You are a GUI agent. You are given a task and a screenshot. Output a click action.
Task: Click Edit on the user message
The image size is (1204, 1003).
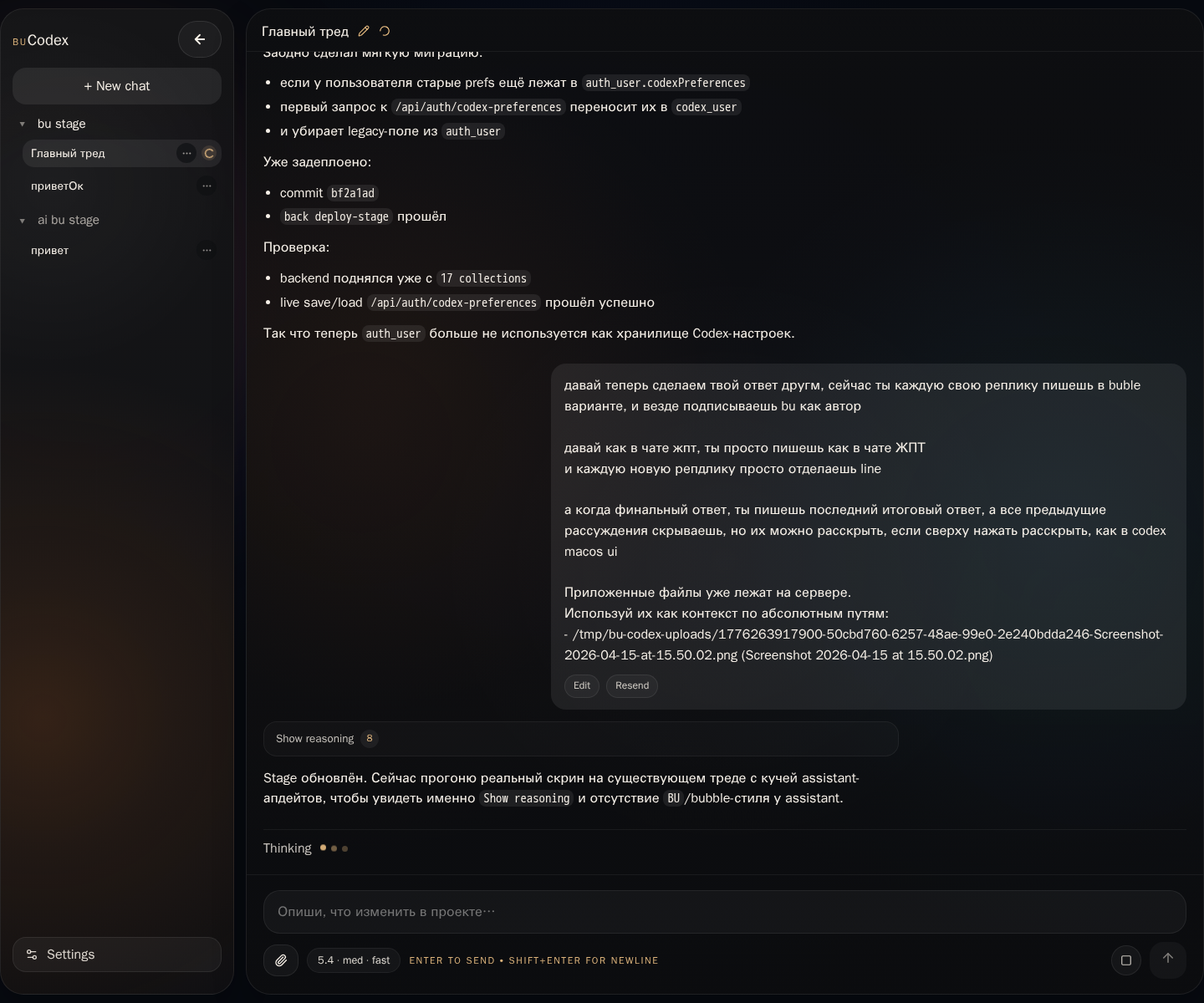click(x=582, y=685)
